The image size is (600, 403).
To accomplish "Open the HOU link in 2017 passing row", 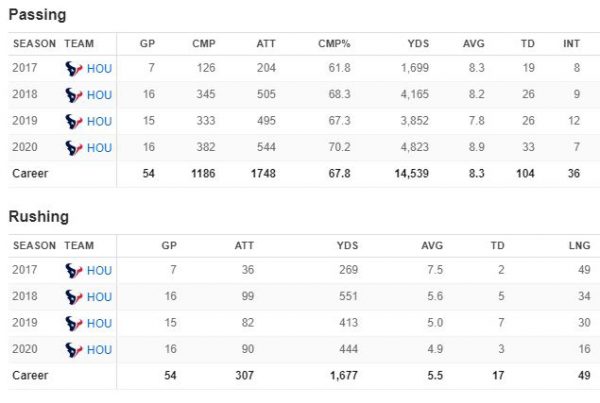I will tap(100, 69).
